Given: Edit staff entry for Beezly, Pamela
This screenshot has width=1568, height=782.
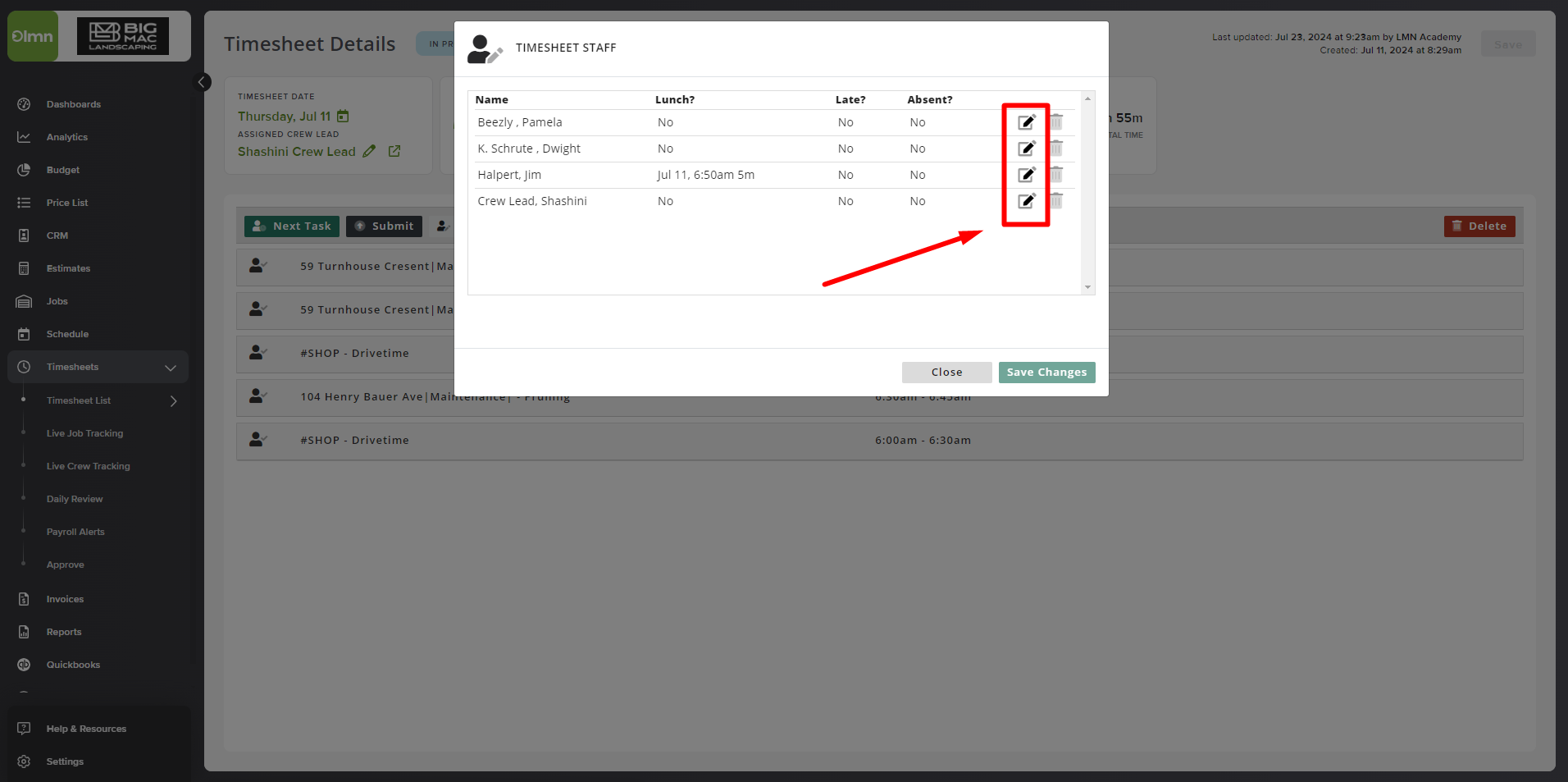Looking at the screenshot, I should (1027, 122).
